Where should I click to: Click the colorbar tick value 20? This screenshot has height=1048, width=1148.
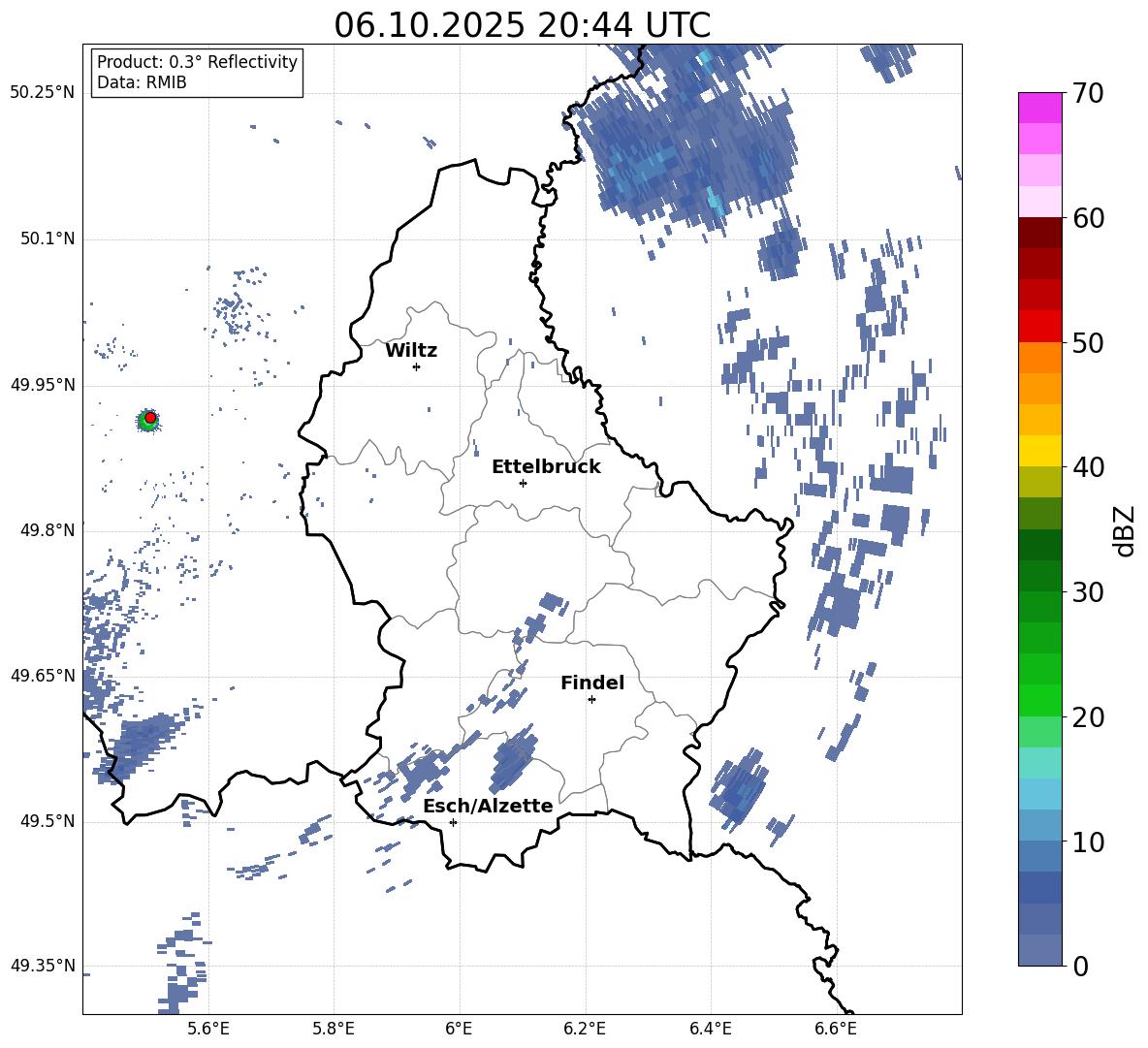click(1088, 717)
